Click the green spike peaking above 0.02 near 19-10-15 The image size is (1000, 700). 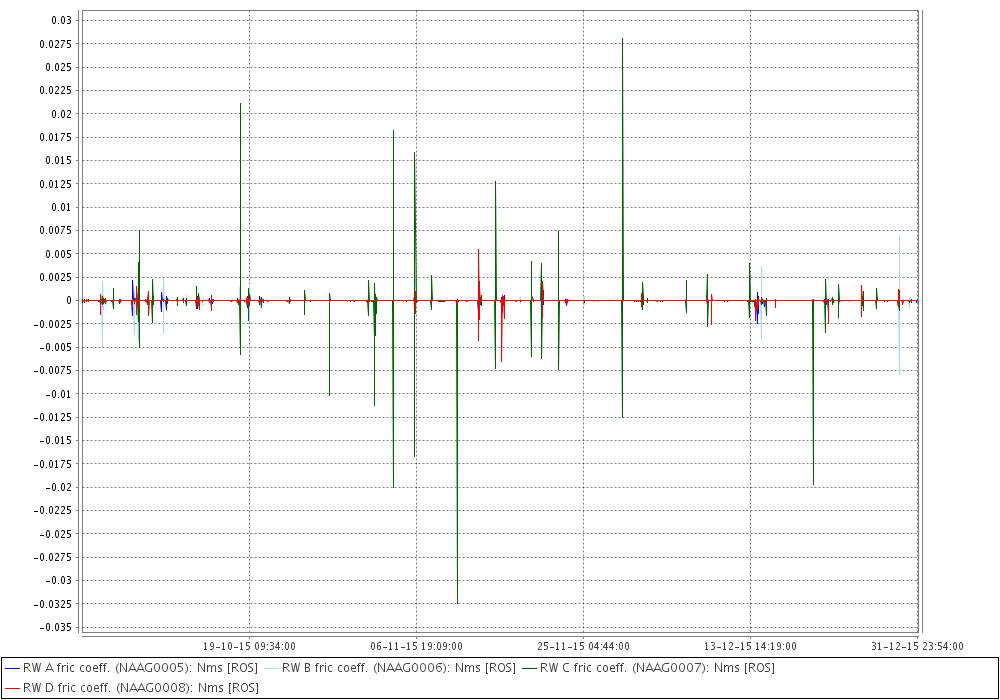coord(240,103)
